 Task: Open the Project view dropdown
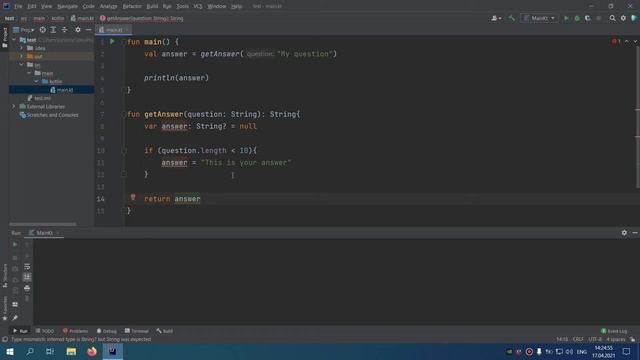(x=24, y=30)
